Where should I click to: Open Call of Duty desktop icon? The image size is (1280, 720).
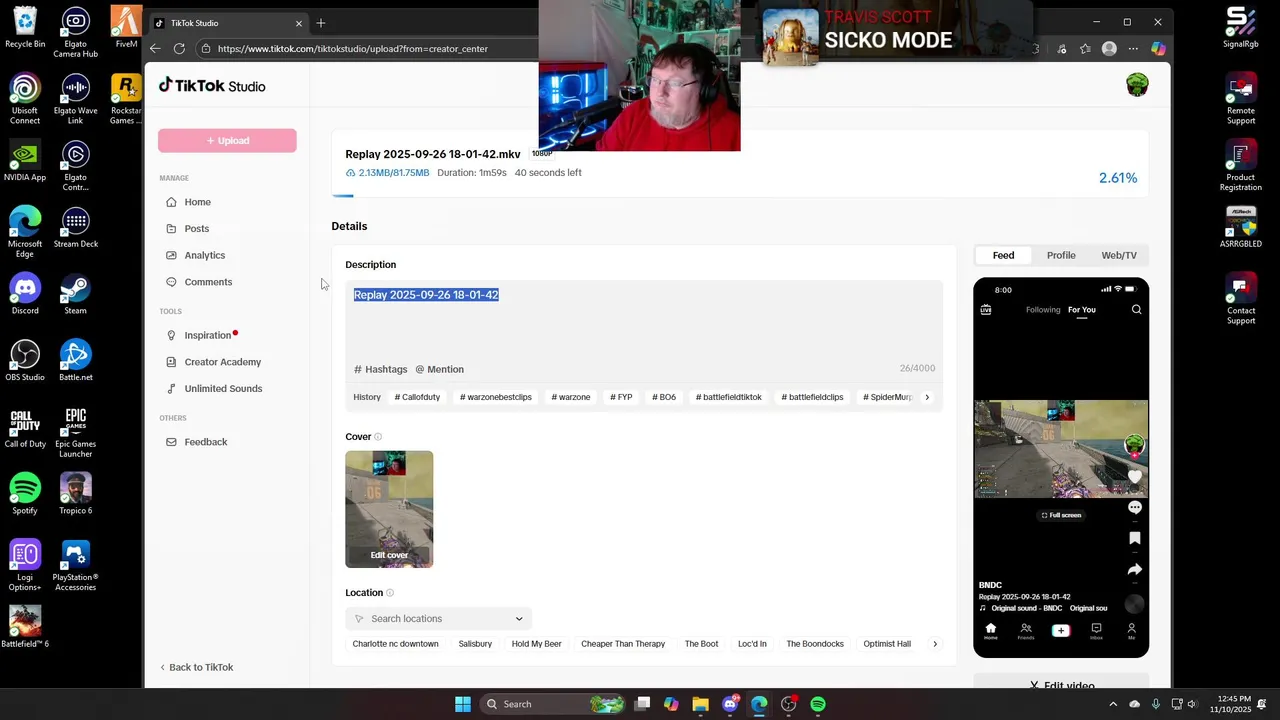25,428
